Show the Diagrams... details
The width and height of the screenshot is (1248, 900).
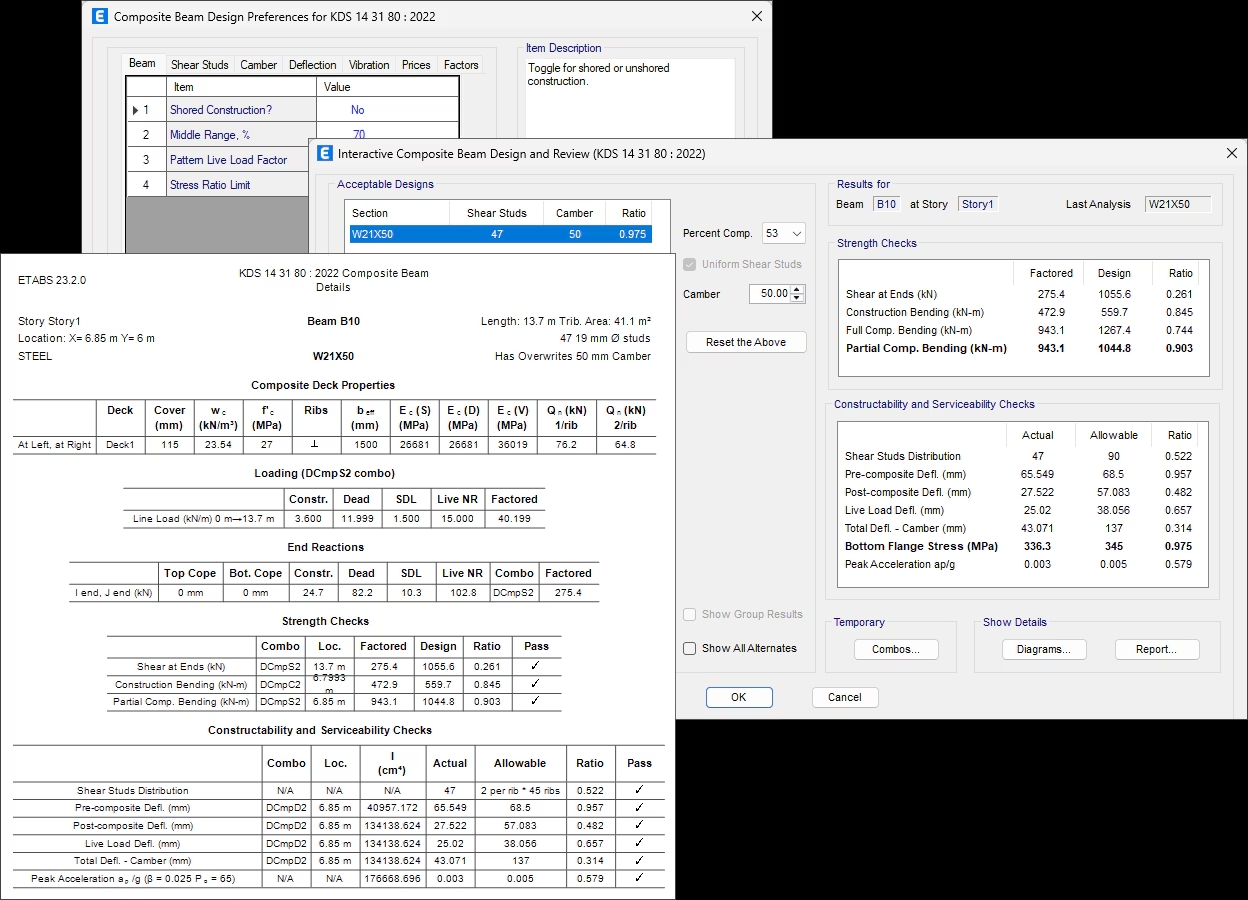pyautogui.click(x=1043, y=649)
